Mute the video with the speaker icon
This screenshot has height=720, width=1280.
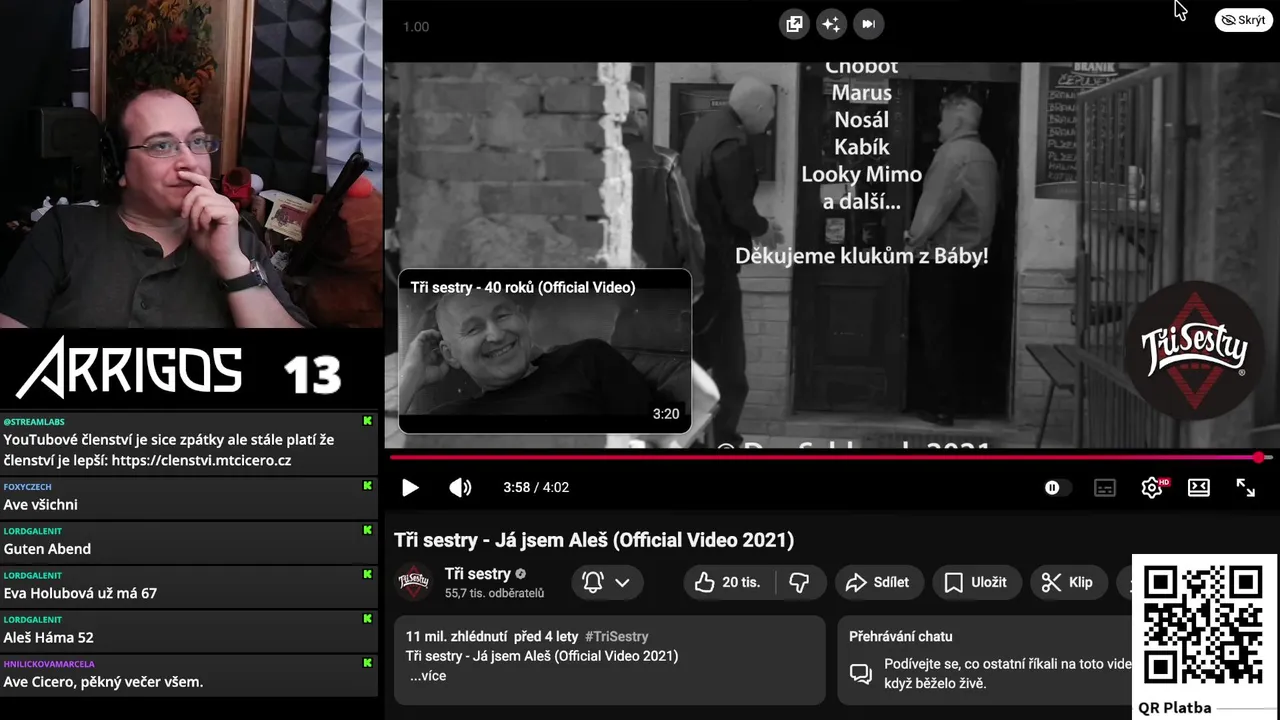click(460, 488)
